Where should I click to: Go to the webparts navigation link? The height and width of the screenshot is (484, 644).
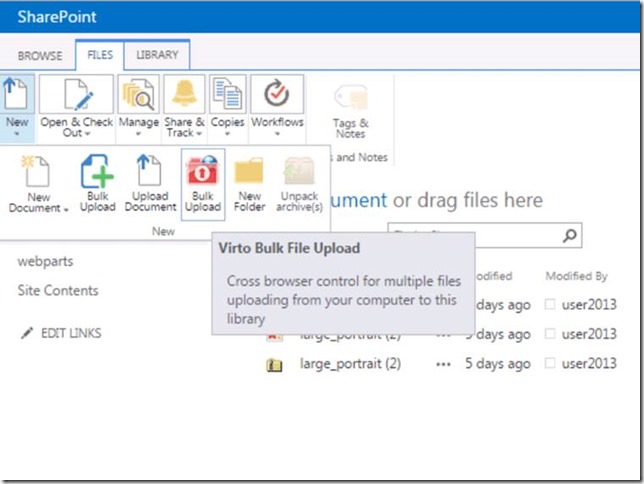coord(45,261)
